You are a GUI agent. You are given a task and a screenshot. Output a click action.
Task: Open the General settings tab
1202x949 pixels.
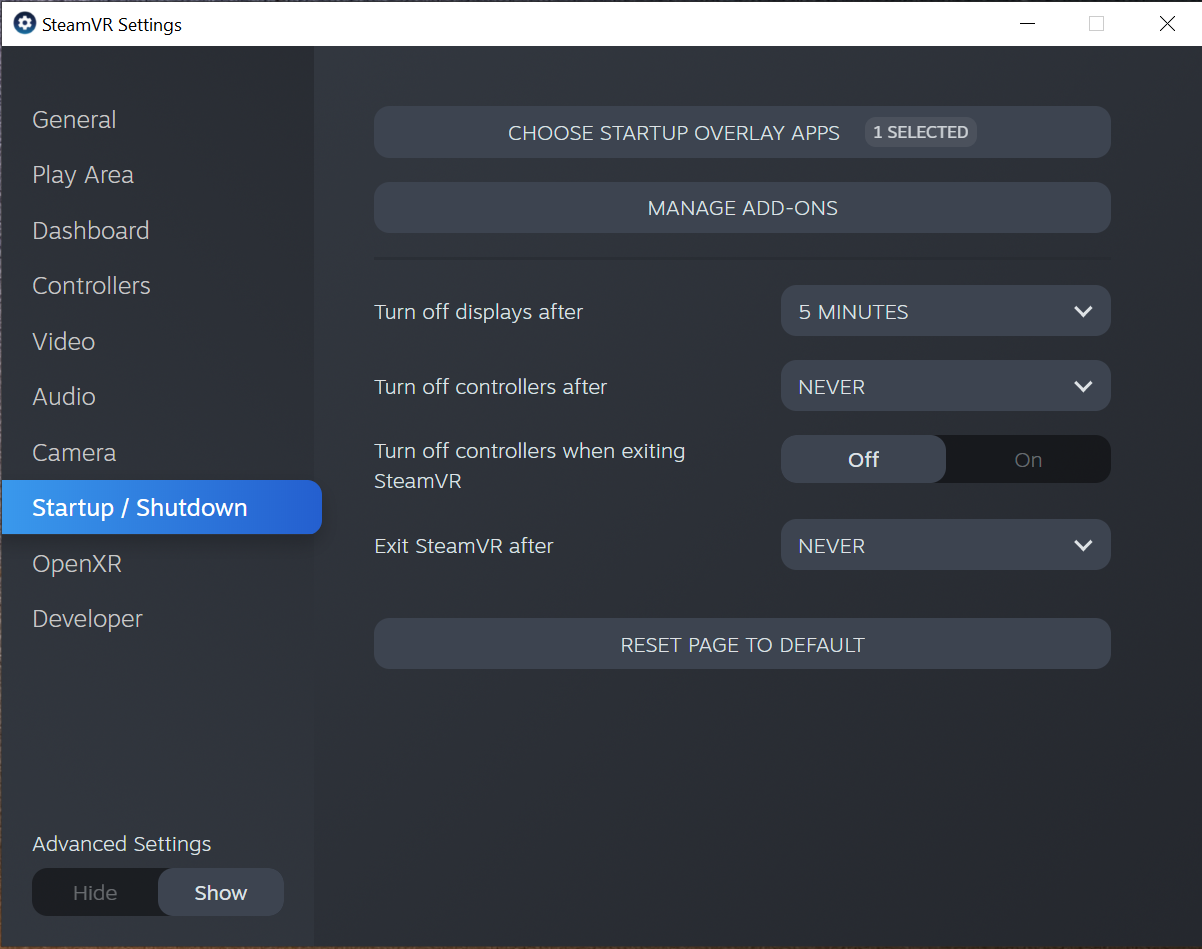click(74, 120)
